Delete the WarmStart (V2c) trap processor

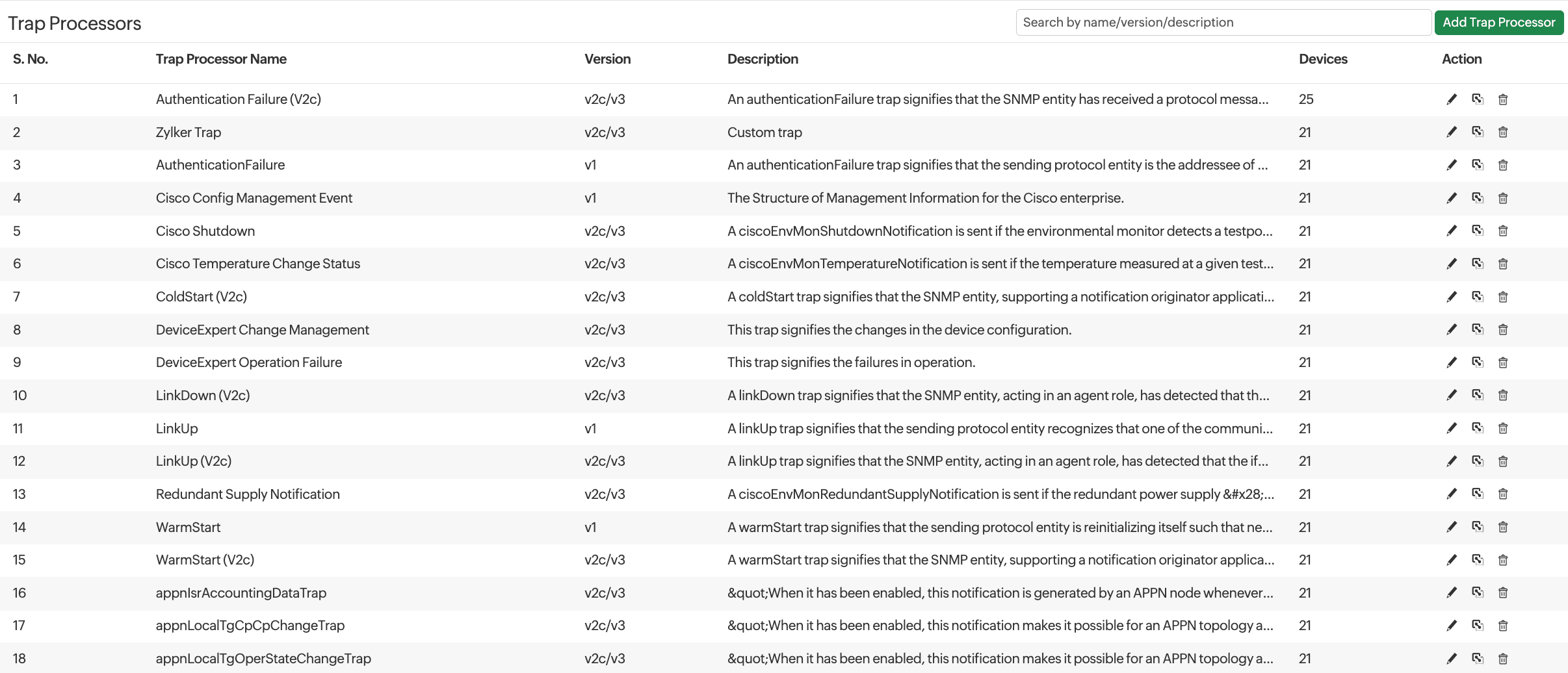pyautogui.click(x=1503, y=560)
